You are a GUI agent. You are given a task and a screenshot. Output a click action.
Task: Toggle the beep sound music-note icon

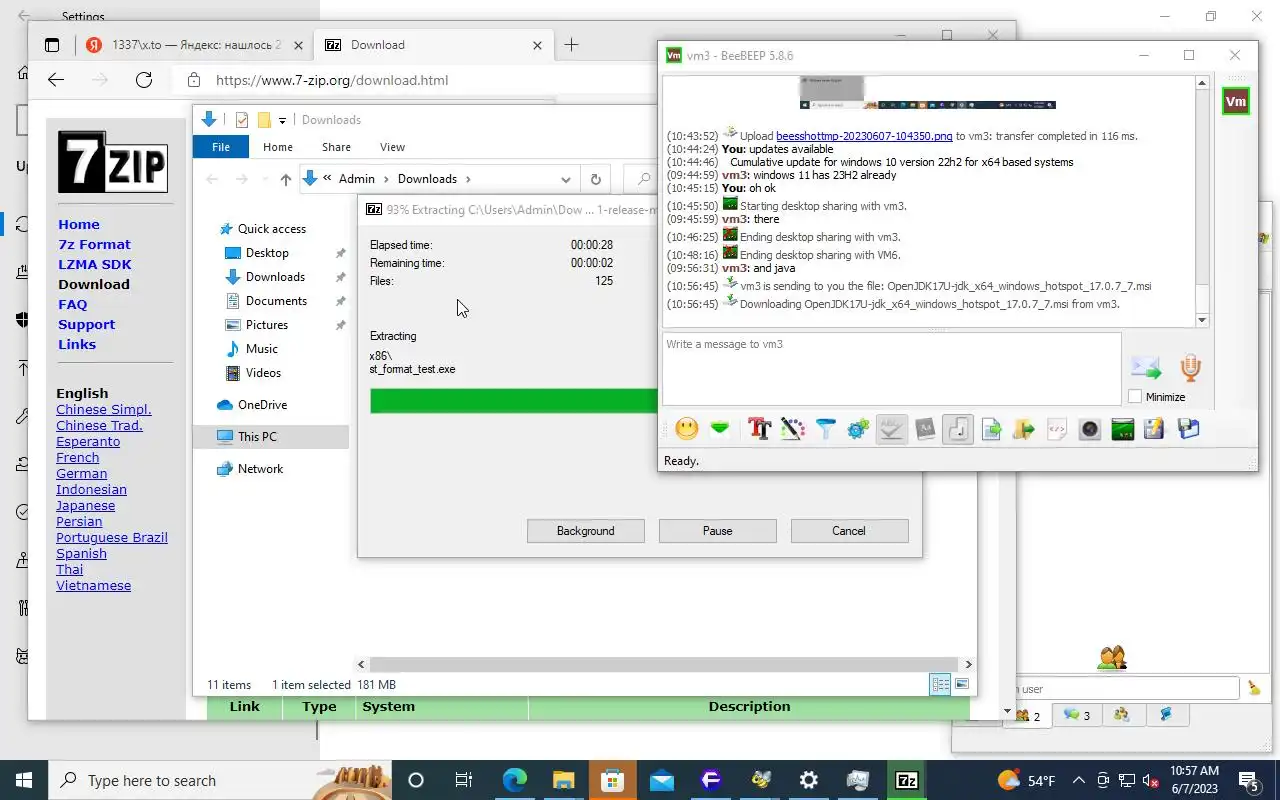pyautogui.click(x=958, y=429)
